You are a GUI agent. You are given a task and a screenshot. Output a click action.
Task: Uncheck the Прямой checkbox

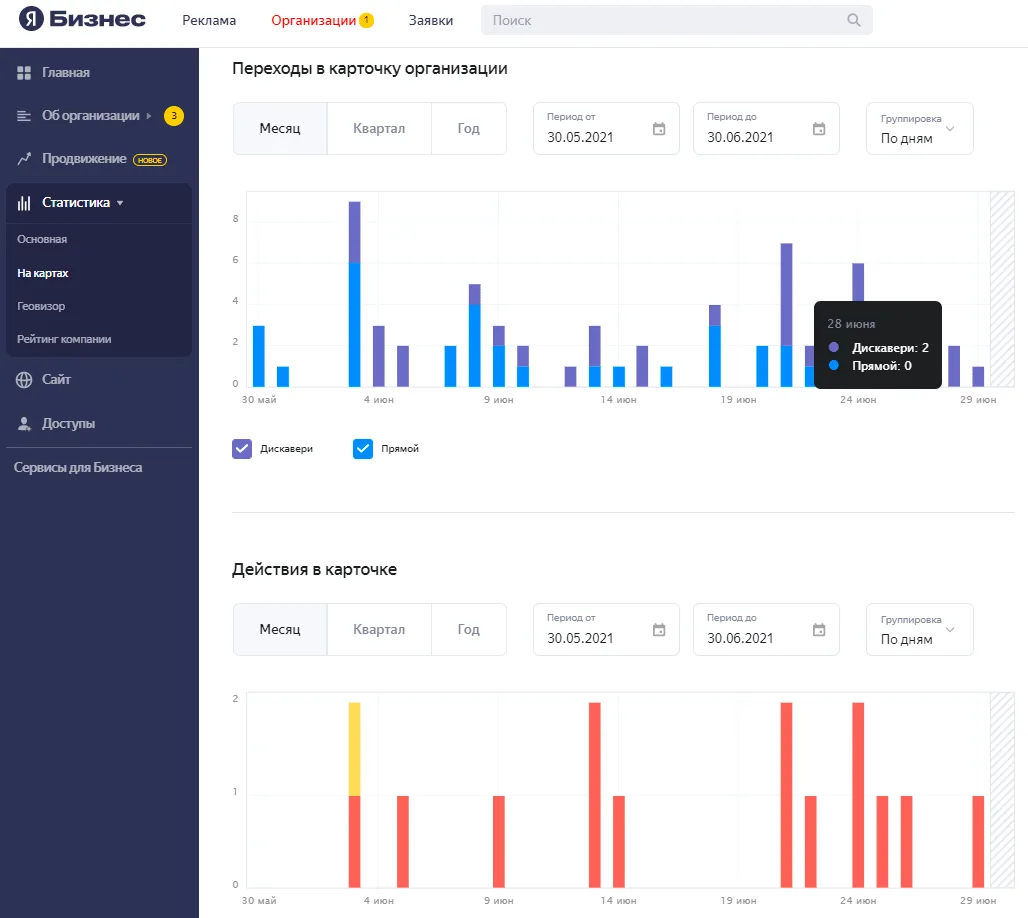pyautogui.click(x=363, y=449)
